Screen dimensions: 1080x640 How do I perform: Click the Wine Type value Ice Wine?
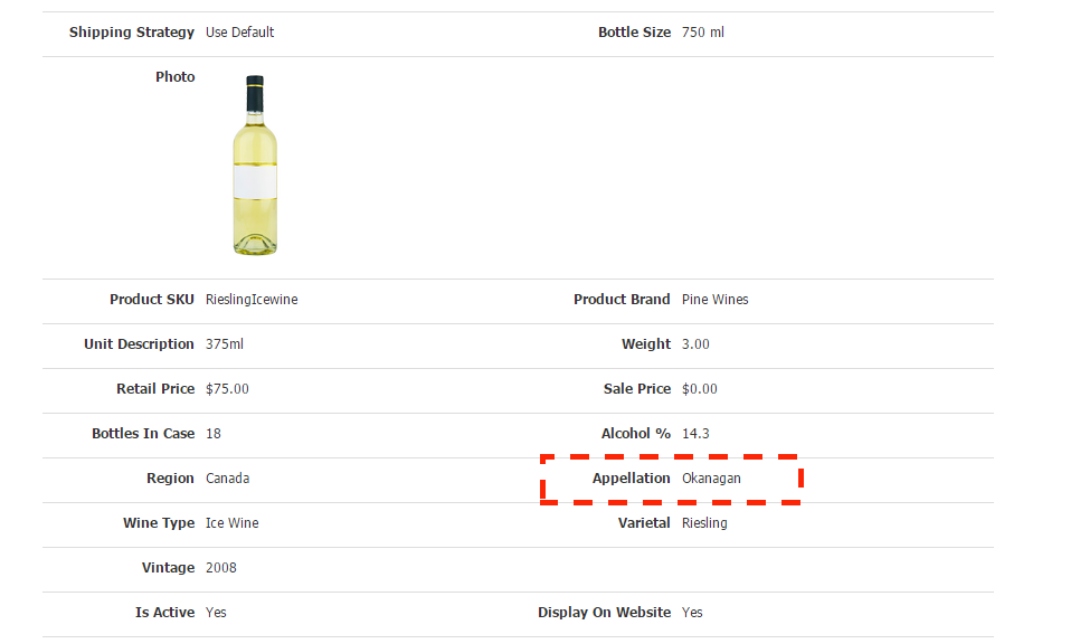[x=232, y=523]
